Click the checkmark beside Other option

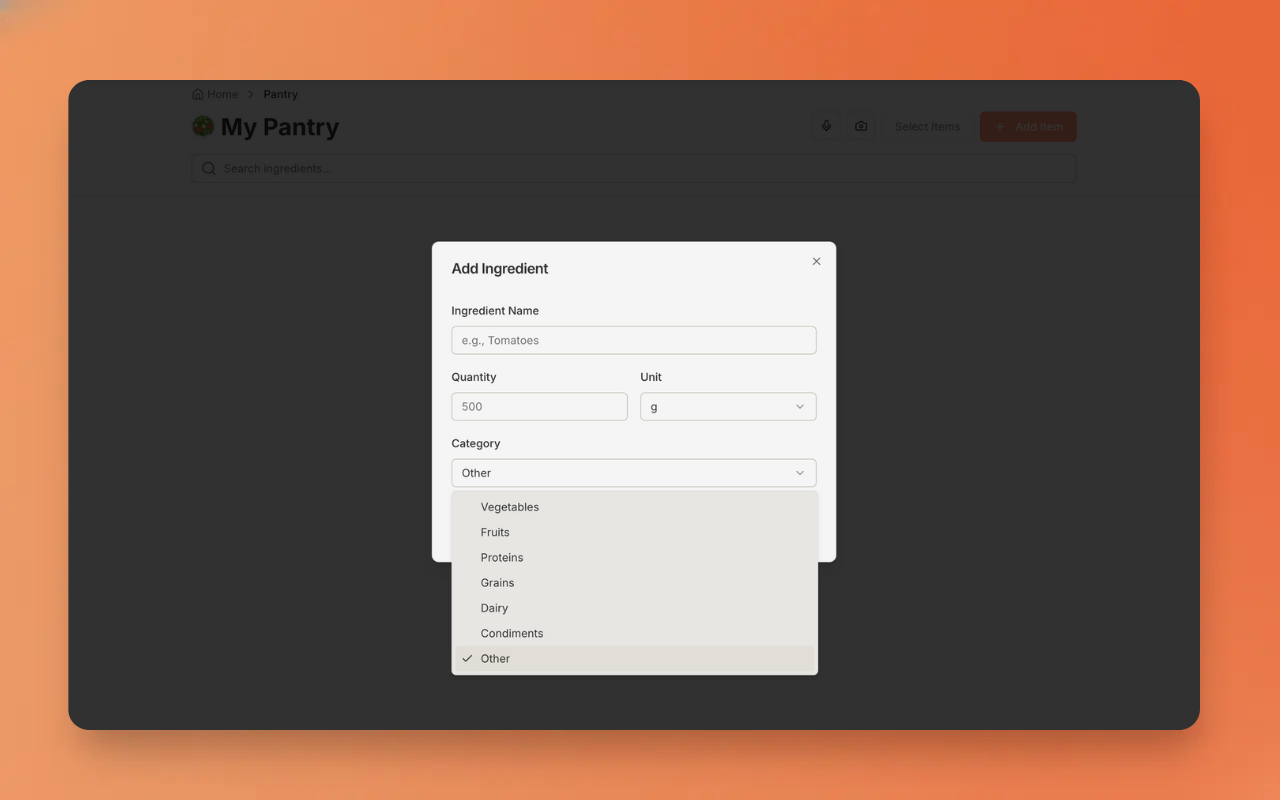[x=467, y=659]
